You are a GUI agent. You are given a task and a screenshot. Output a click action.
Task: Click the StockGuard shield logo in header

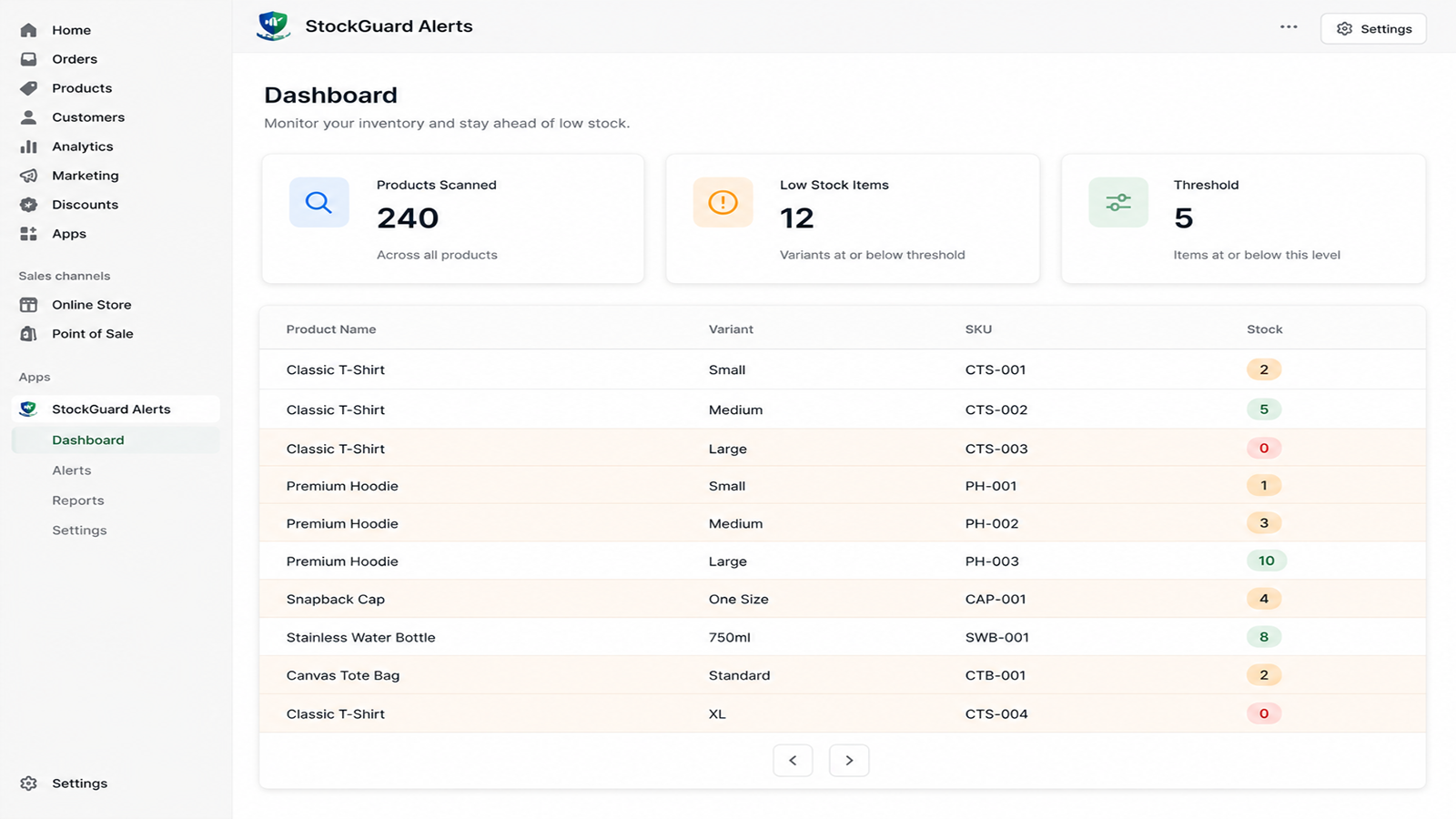(273, 25)
